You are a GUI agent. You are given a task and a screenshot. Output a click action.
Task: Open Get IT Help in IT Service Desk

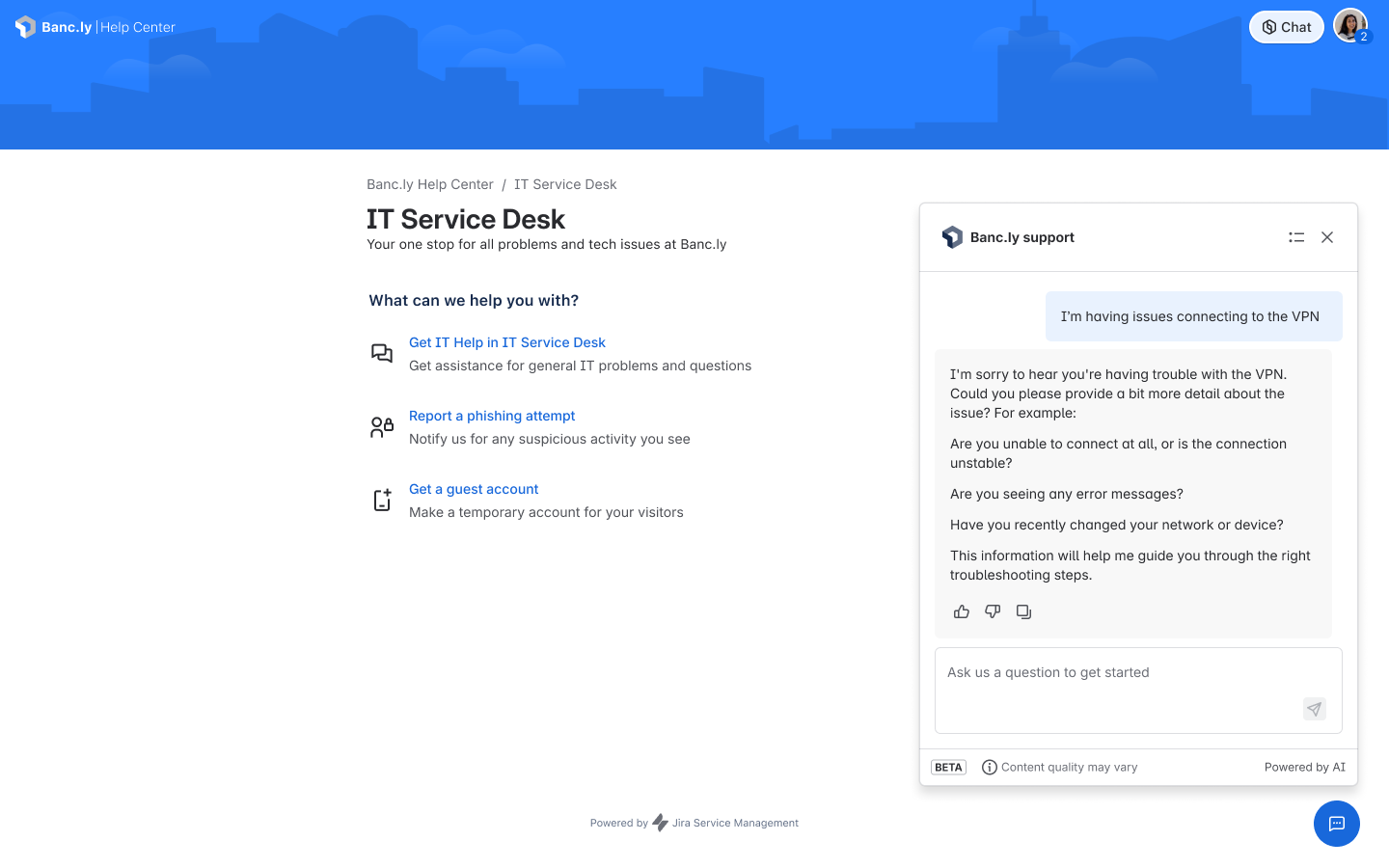507,342
